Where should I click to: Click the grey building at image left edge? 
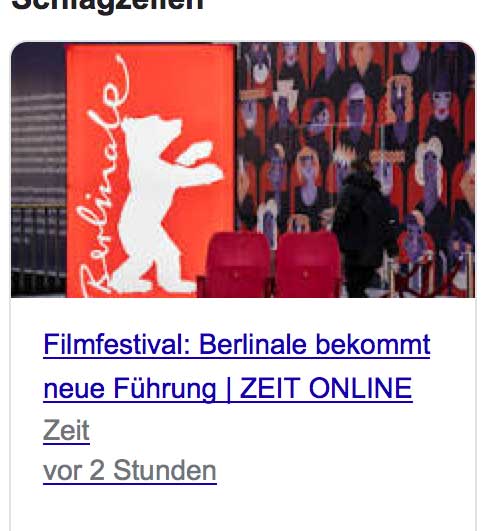(x=38, y=169)
